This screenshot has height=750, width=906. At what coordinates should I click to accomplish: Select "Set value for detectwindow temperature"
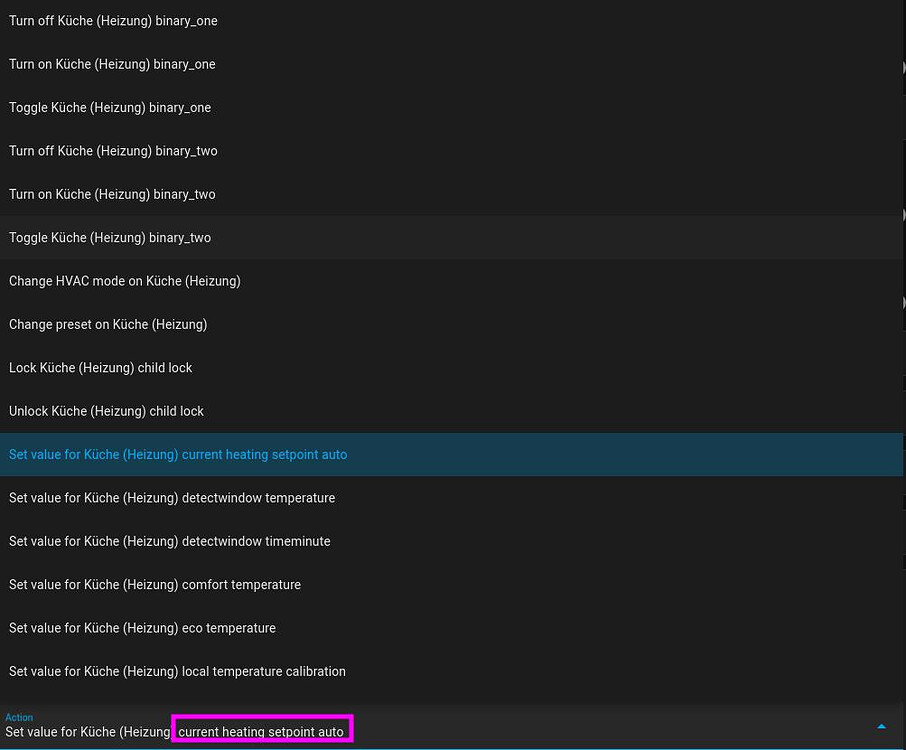tap(172, 498)
